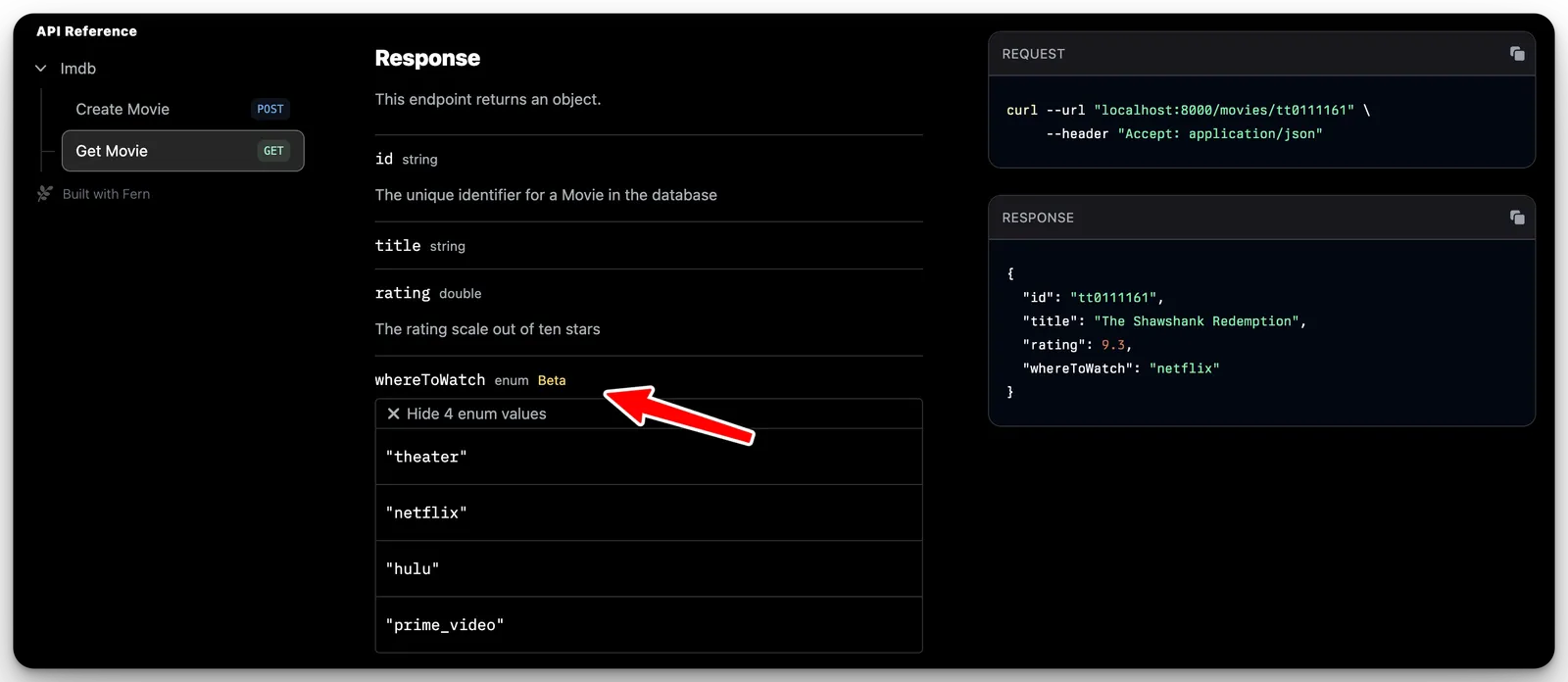Click the "netflix" enum value row
This screenshot has height=682, width=1568.
click(649, 512)
